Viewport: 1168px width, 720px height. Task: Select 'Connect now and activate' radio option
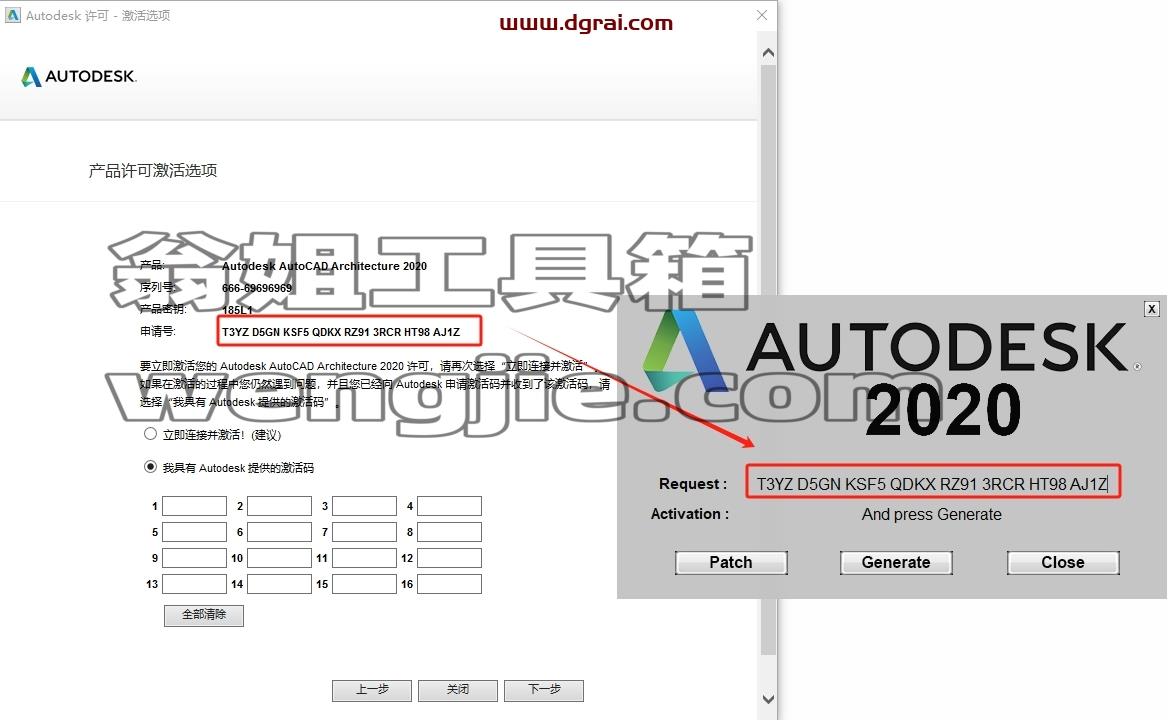point(150,433)
